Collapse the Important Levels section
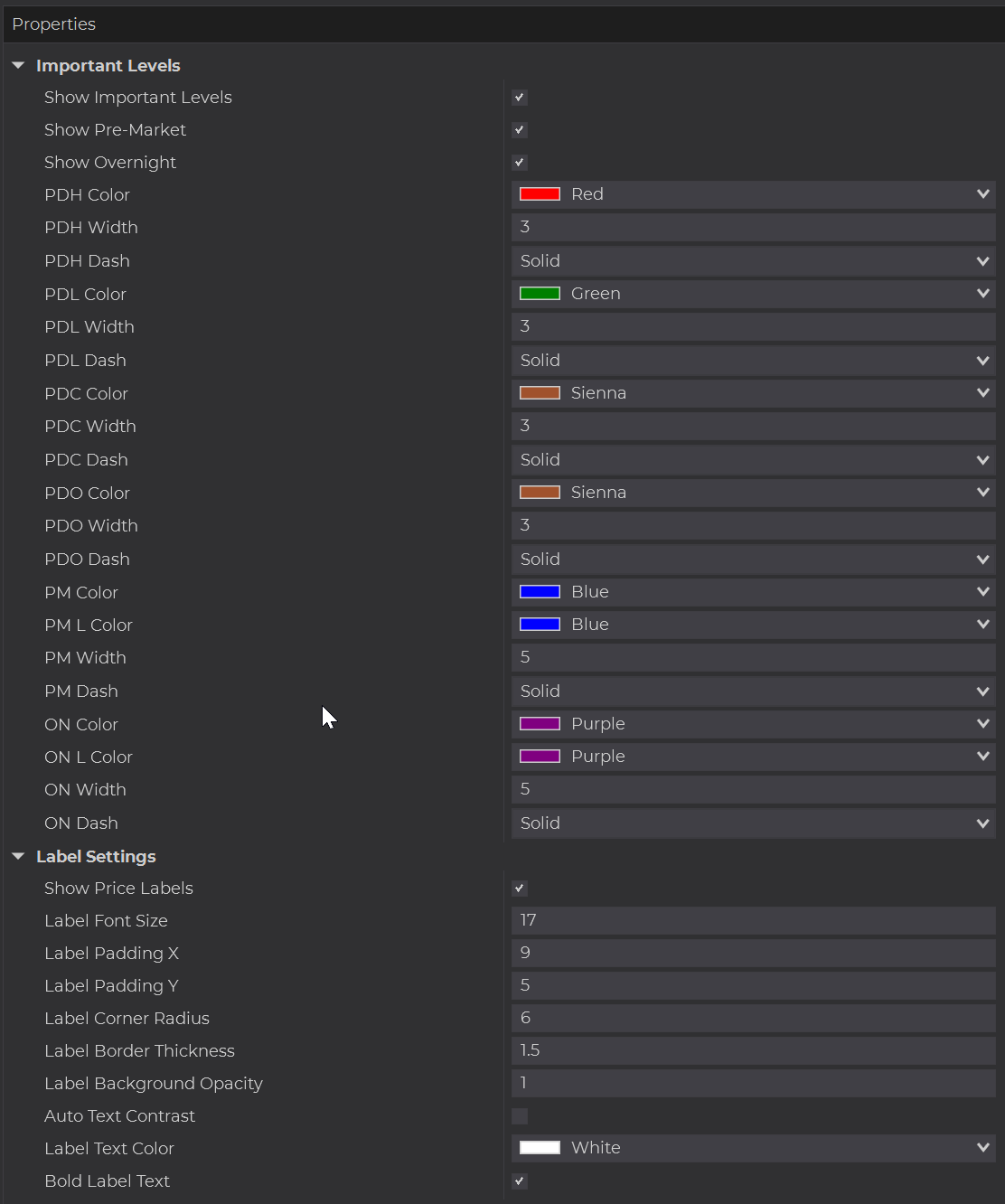This screenshot has width=1005, height=1204. pos(18,66)
